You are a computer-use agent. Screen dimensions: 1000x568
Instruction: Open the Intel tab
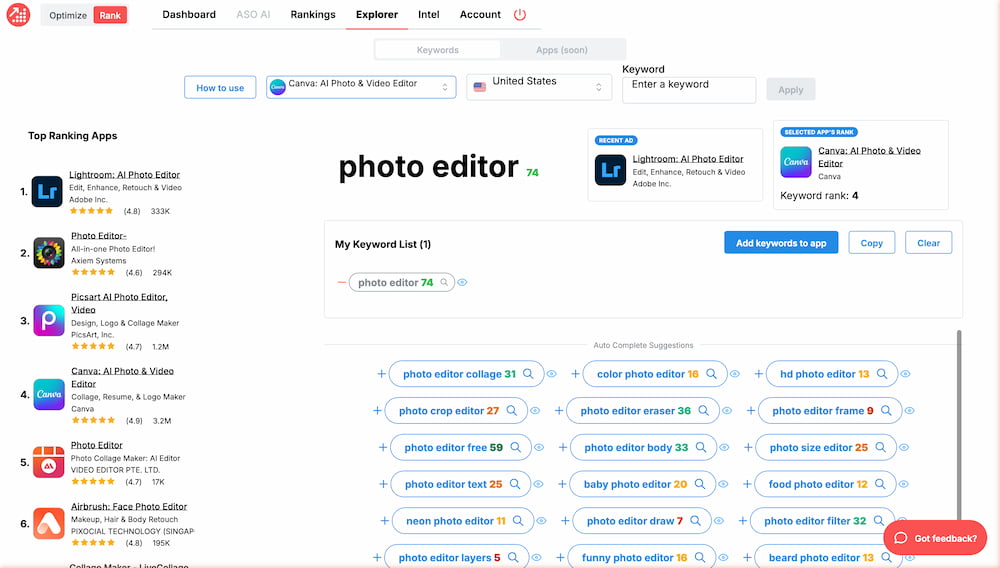(429, 15)
